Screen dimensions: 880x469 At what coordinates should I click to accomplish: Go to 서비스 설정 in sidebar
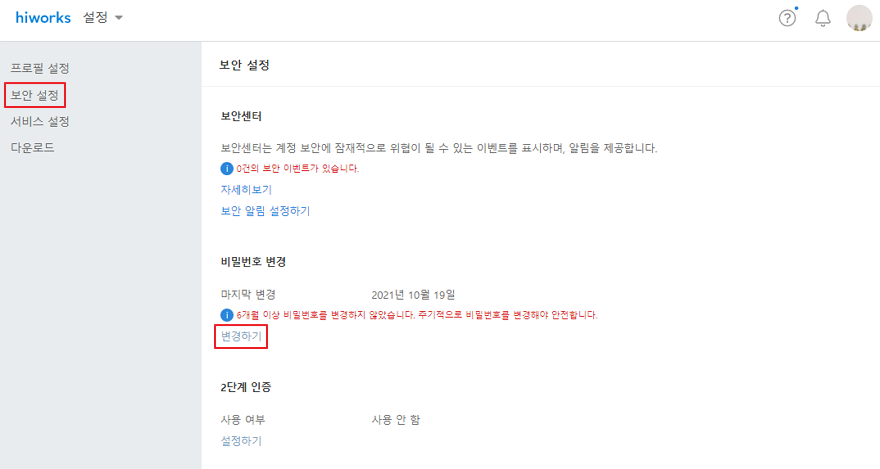[x=40, y=121]
